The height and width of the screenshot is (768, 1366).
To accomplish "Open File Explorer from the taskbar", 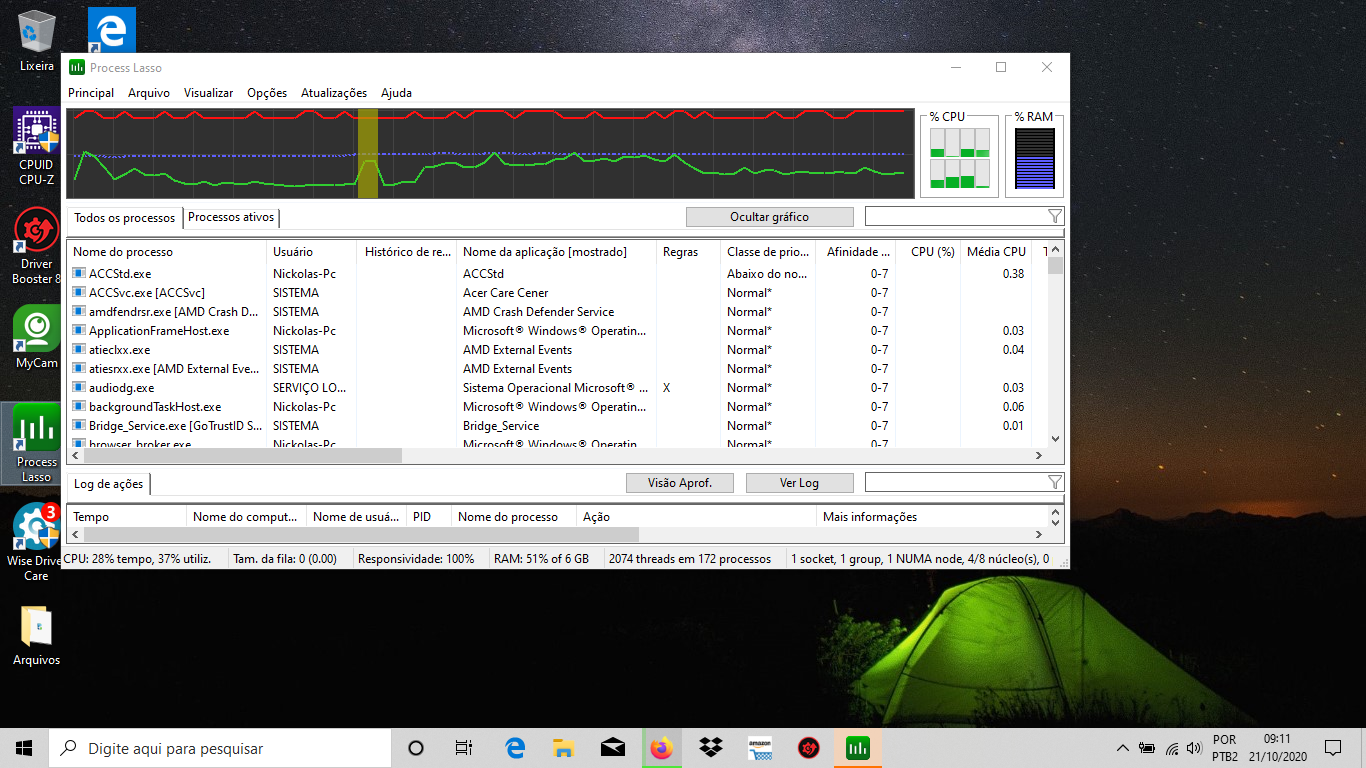I will click(564, 748).
